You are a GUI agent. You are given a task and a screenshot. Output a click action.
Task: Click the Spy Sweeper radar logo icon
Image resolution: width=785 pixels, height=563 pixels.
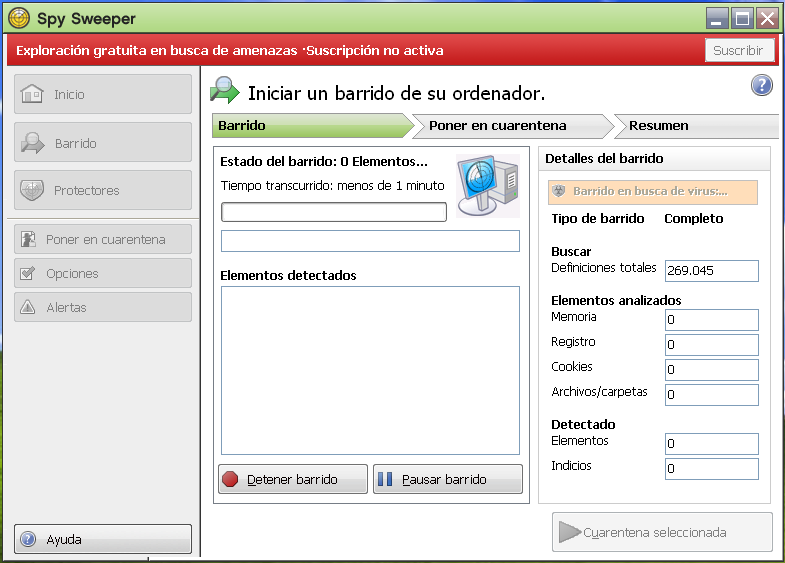point(19,19)
